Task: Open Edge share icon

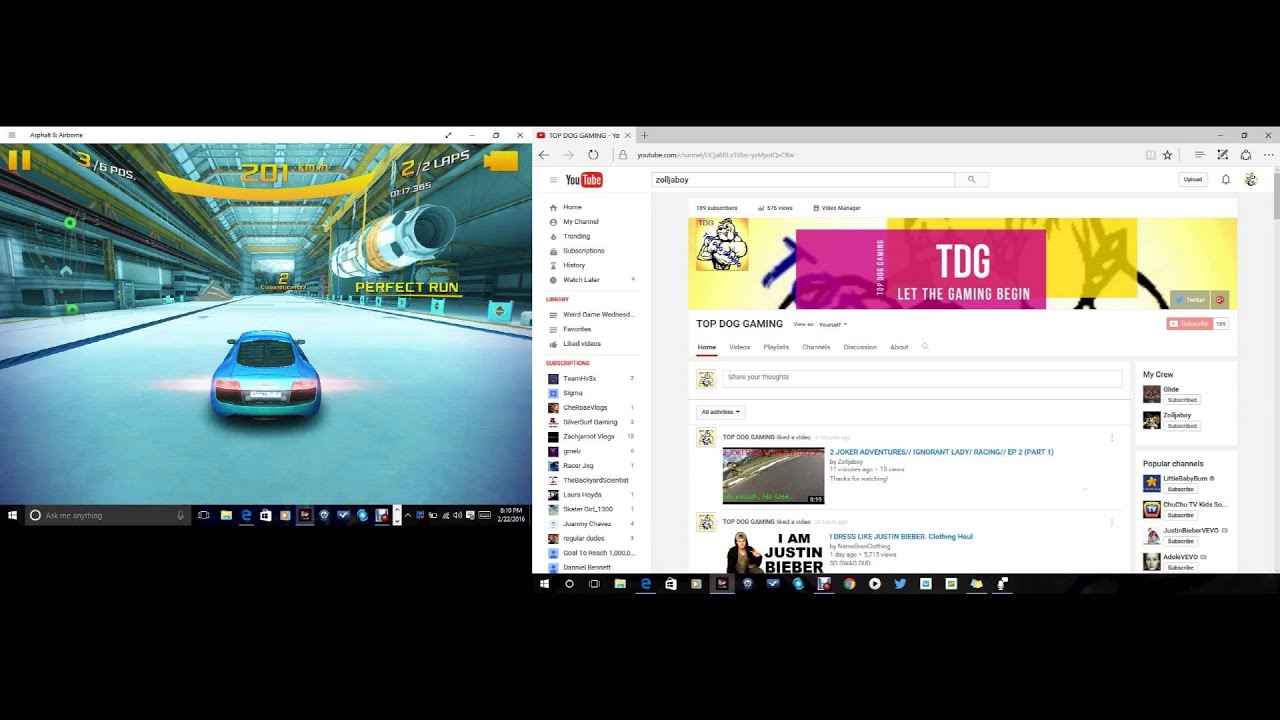Action: (x=1245, y=155)
